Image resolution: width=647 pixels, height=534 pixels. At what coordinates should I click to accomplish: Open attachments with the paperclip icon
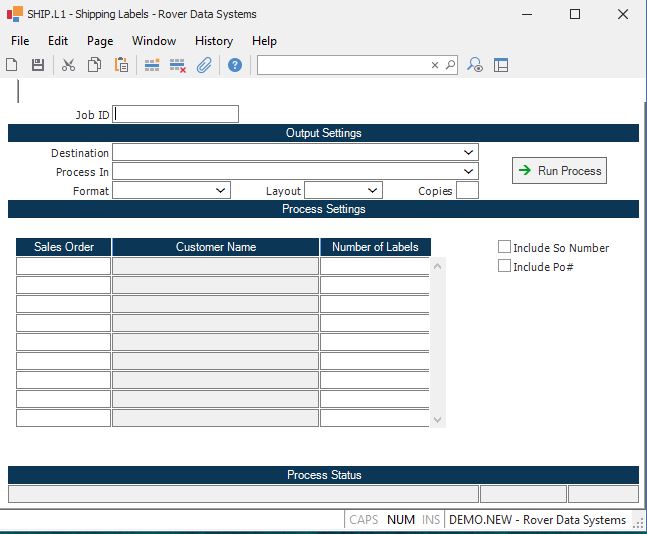(x=204, y=65)
